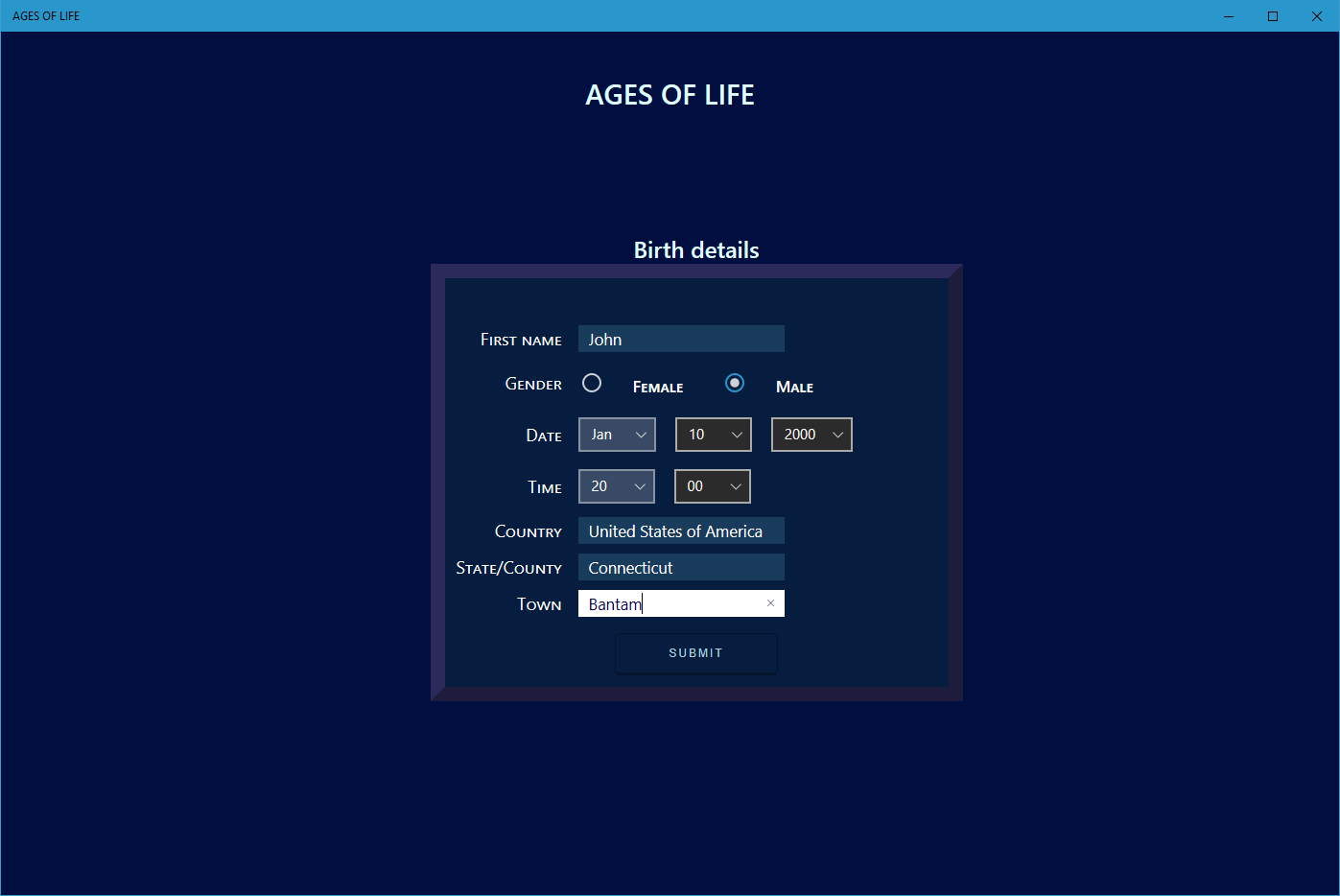Open the month dropdown chevron arrow
Screen dimensions: 1340x896
click(x=641, y=434)
